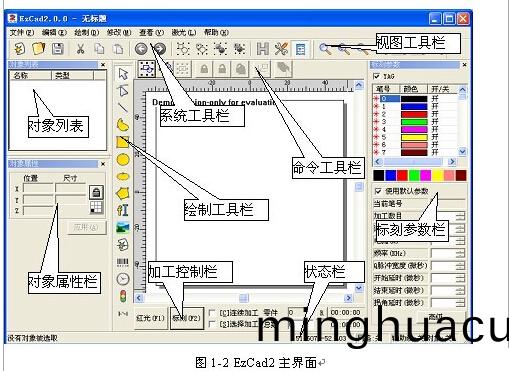Enable the [S] mark selected checkbox

(212, 324)
